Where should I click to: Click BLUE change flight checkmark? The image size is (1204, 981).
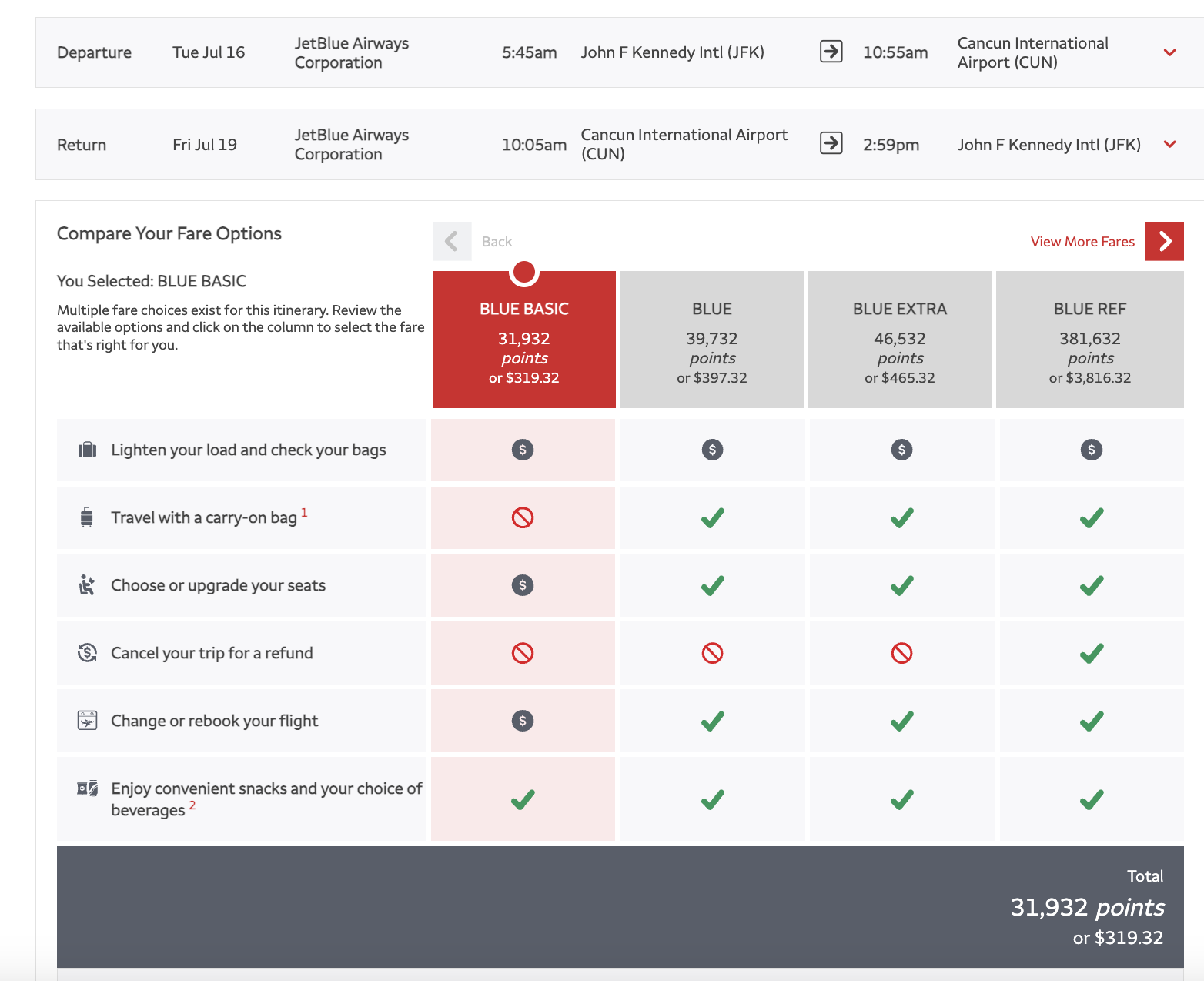[712, 721]
